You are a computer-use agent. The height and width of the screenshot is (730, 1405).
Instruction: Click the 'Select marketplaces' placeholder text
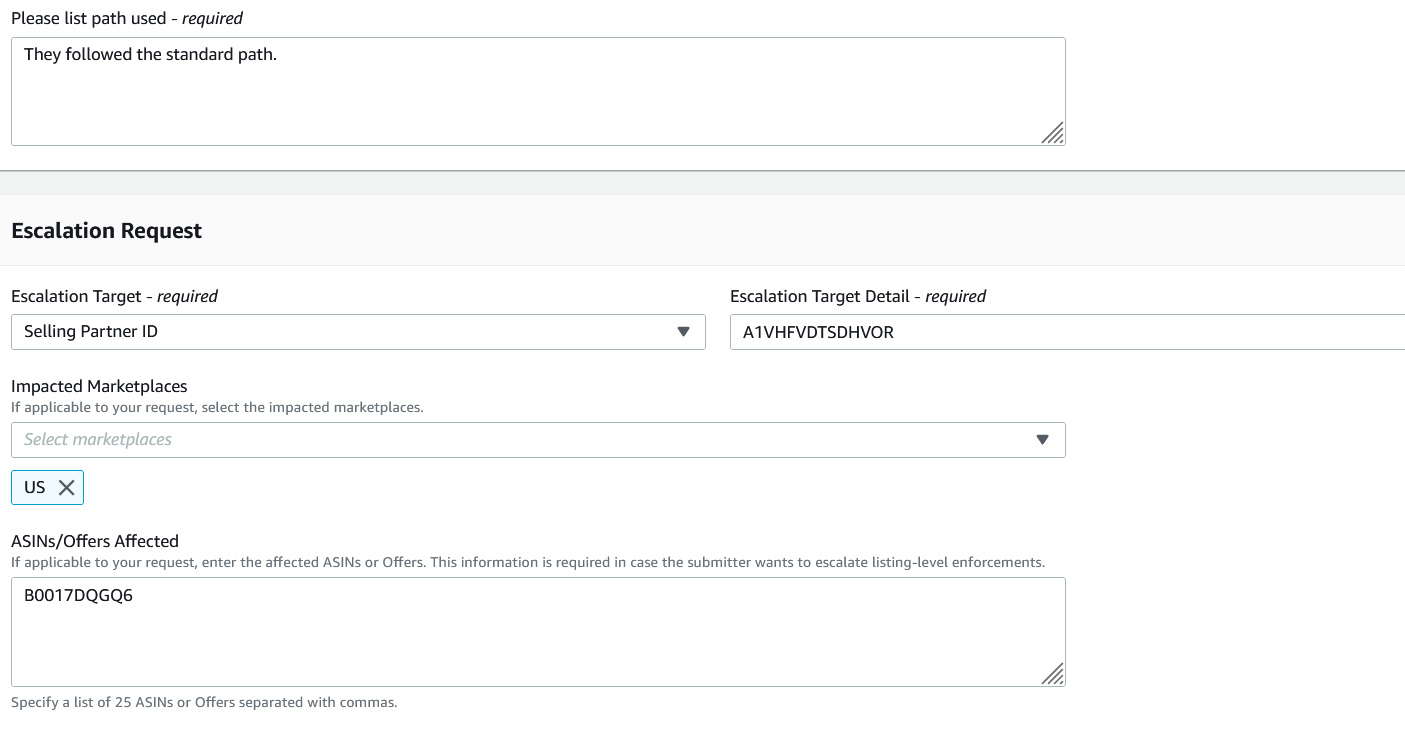click(x=98, y=440)
